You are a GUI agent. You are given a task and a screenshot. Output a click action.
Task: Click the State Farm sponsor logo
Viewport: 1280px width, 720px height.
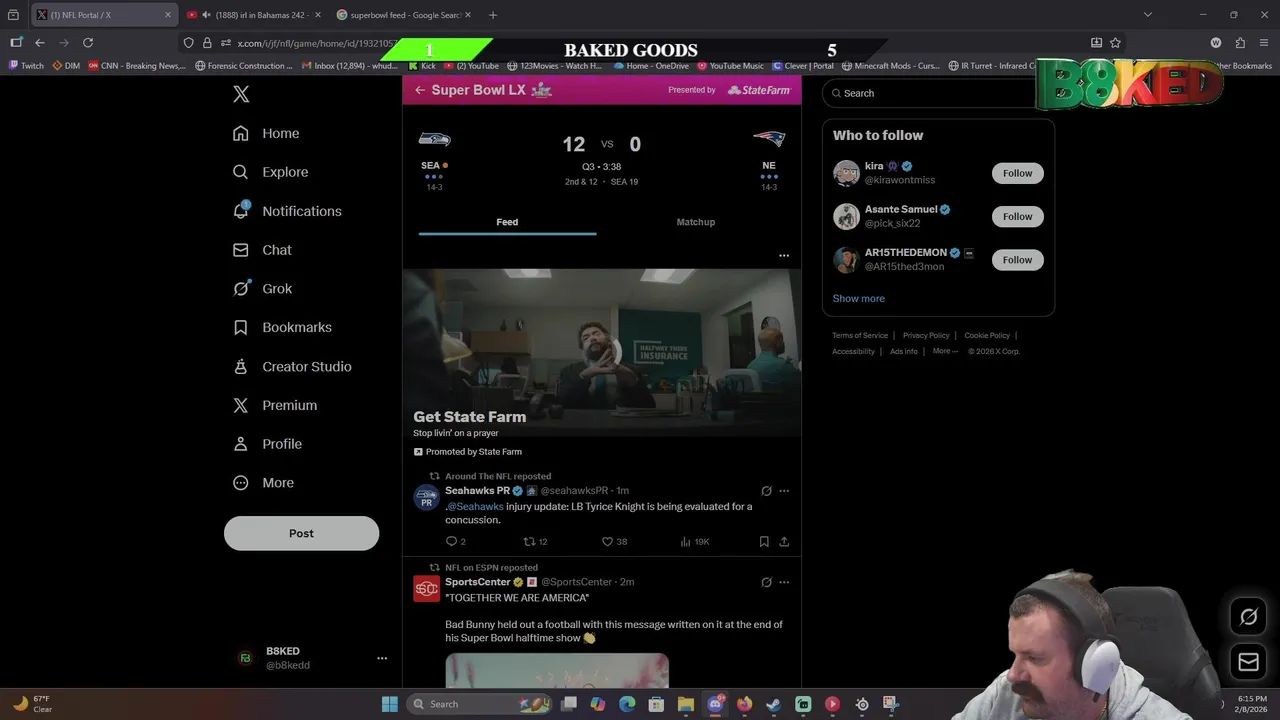pos(759,90)
